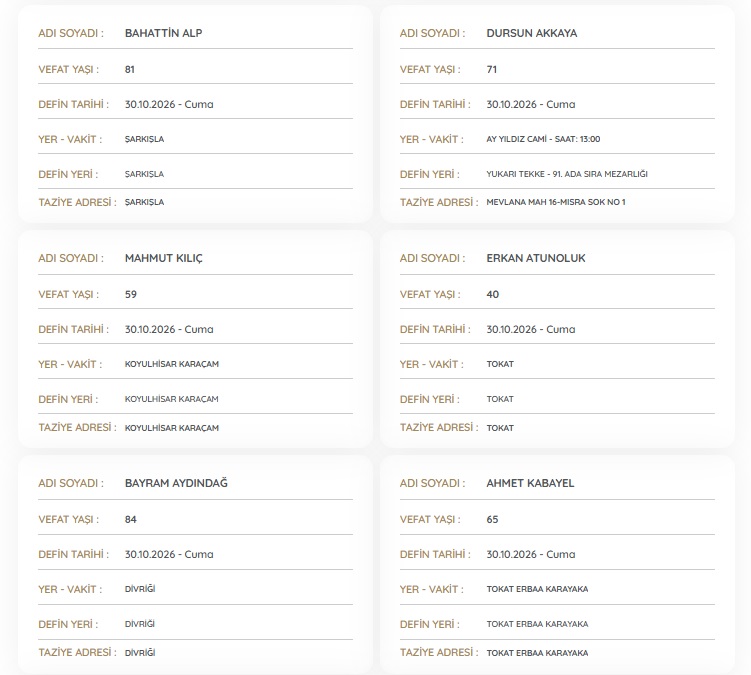This screenshot has width=751, height=675.
Task: Click the name BAHATTİN ALP
Action: point(163,33)
